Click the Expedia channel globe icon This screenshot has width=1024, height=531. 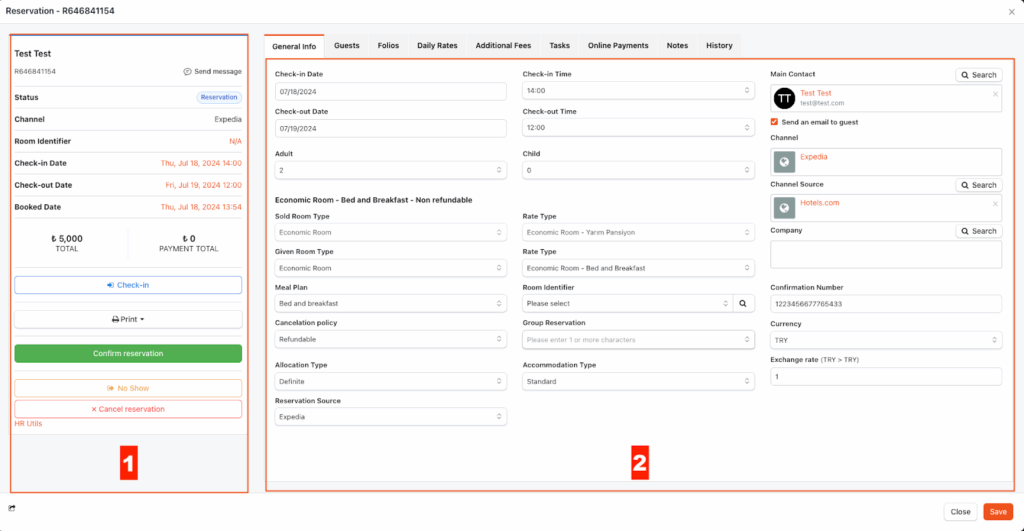coord(785,162)
